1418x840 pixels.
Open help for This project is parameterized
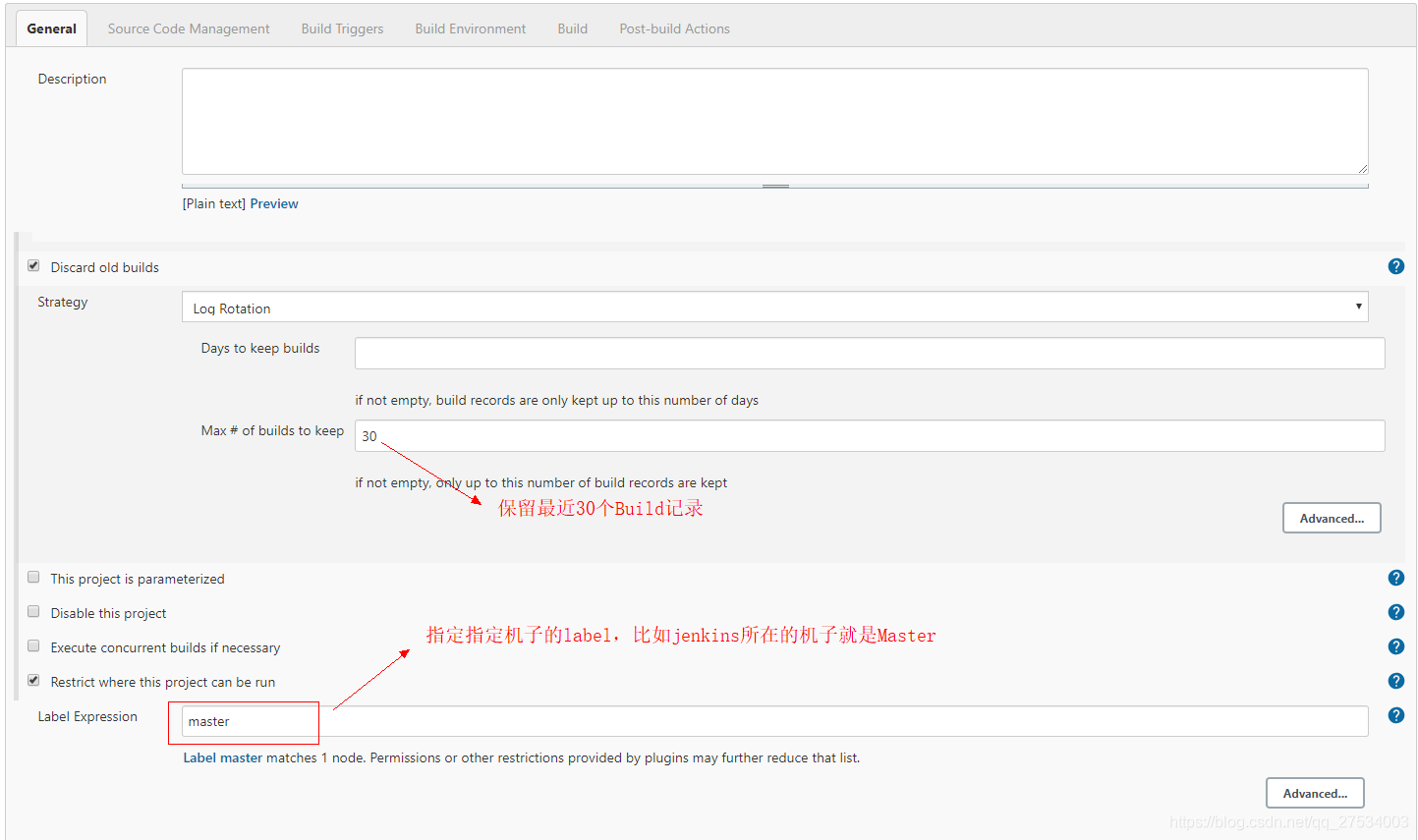(1396, 578)
